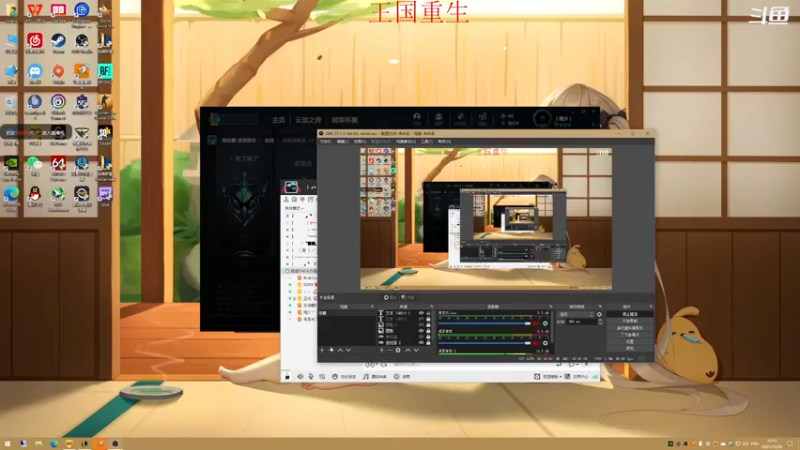Launch Origin desktop shortcut
Image resolution: width=800 pixels, height=450 pixels.
(x=58, y=72)
